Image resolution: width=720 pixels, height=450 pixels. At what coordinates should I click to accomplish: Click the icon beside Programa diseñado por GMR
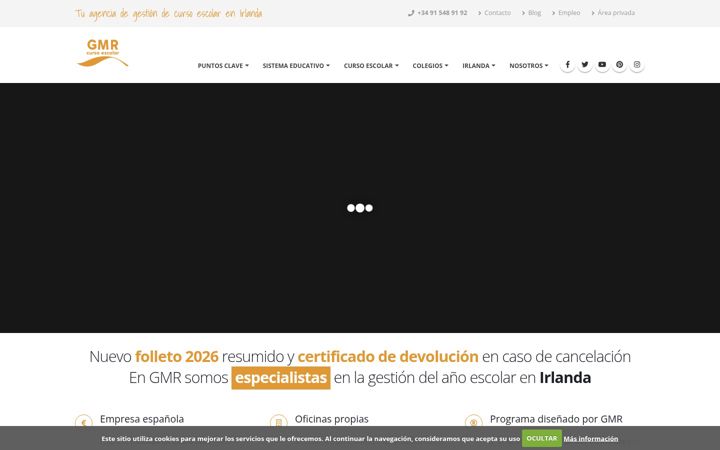click(x=473, y=422)
